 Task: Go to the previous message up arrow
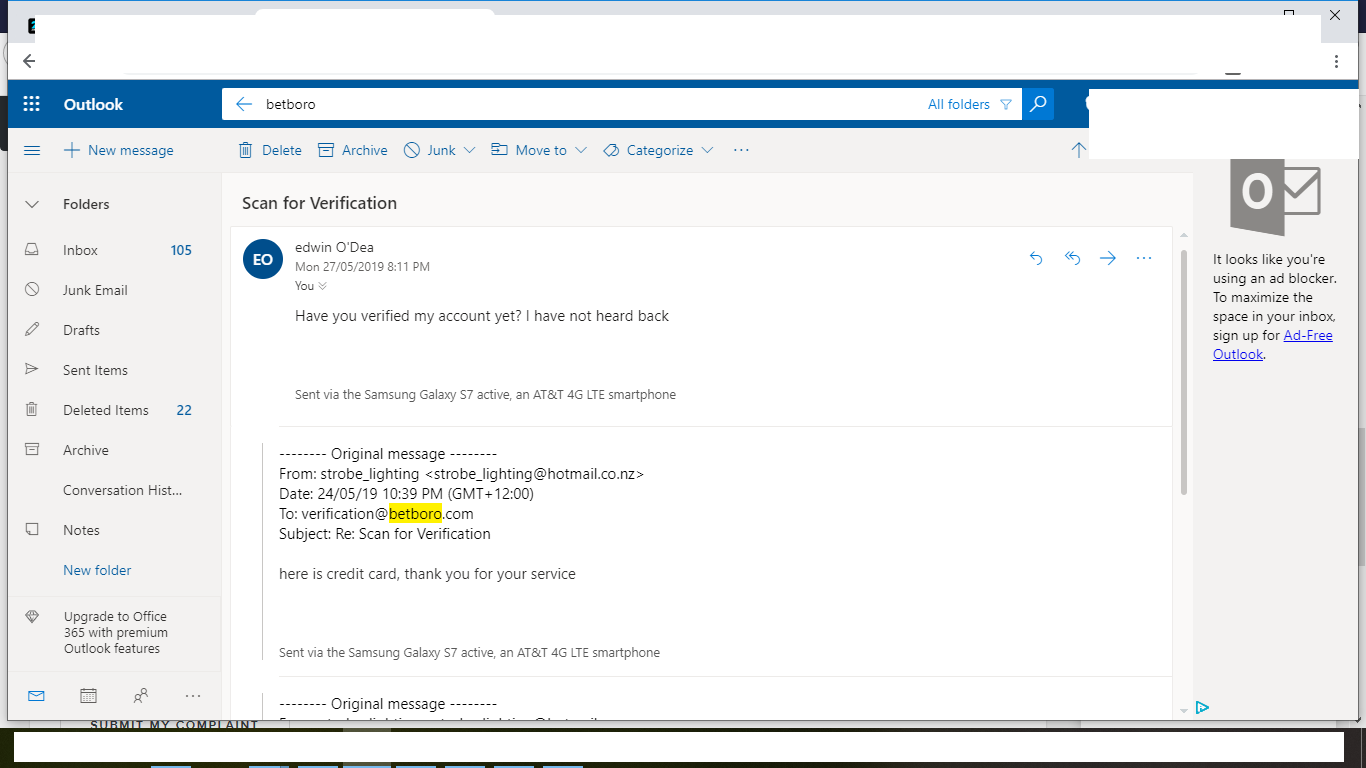click(x=1078, y=150)
